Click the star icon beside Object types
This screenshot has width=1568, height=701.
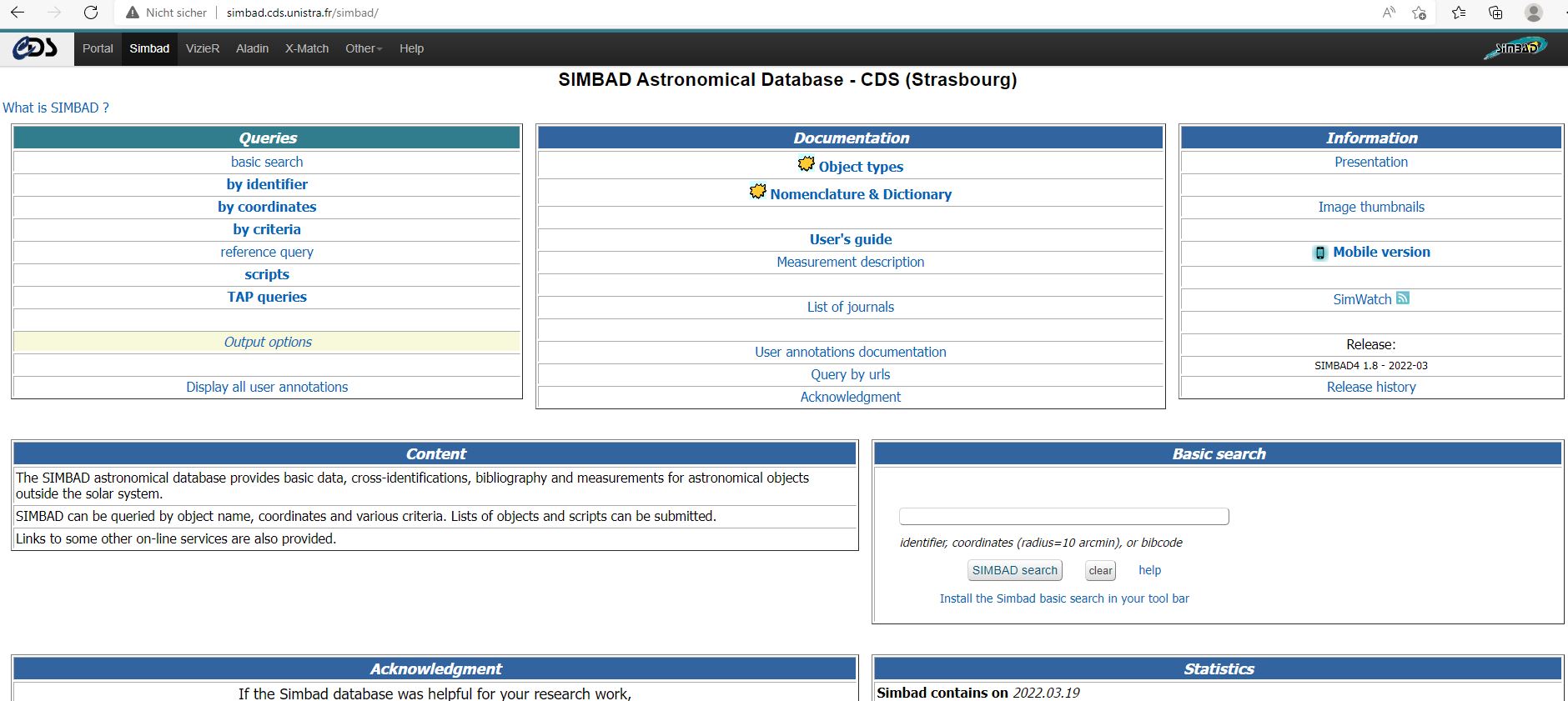[x=806, y=164]
